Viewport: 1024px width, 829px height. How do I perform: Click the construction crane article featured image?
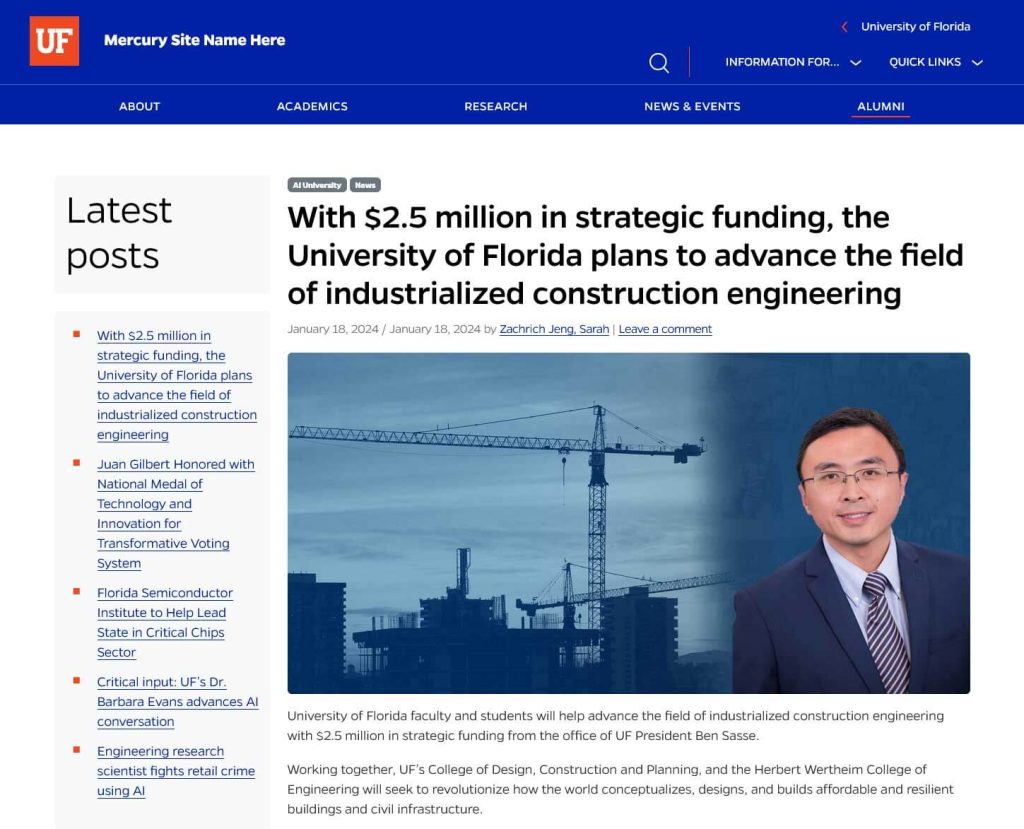[x=628, y=523]
